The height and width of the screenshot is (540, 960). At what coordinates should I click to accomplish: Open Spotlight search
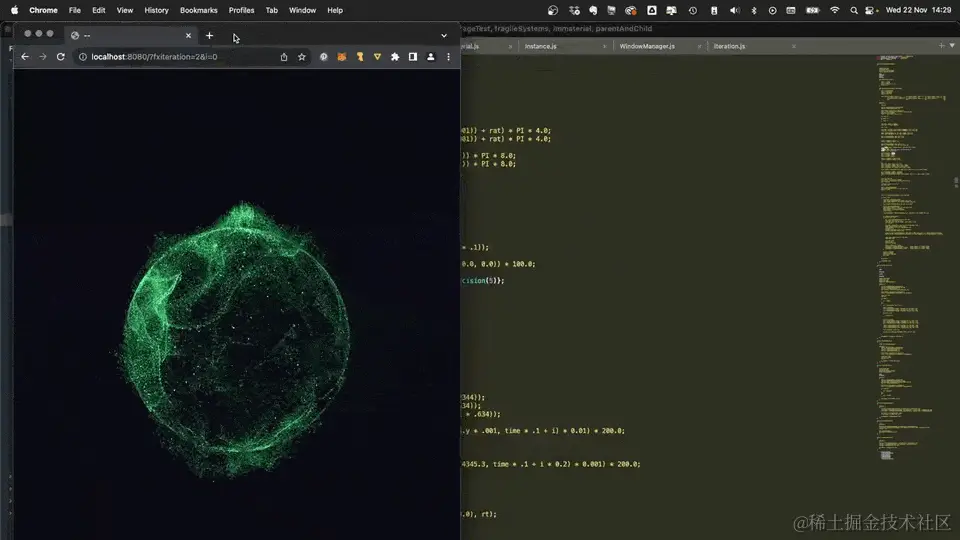(x=853, y=10)
